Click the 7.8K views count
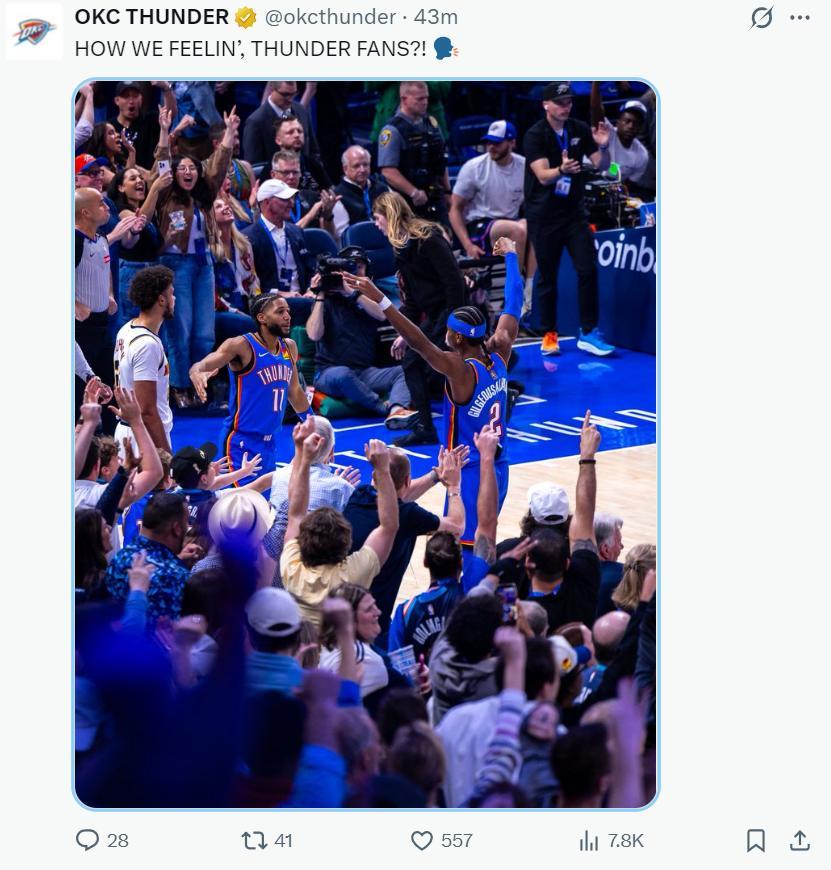Image resolution: width=831 pixels, height=870 pixels. [x=626, y=840]
